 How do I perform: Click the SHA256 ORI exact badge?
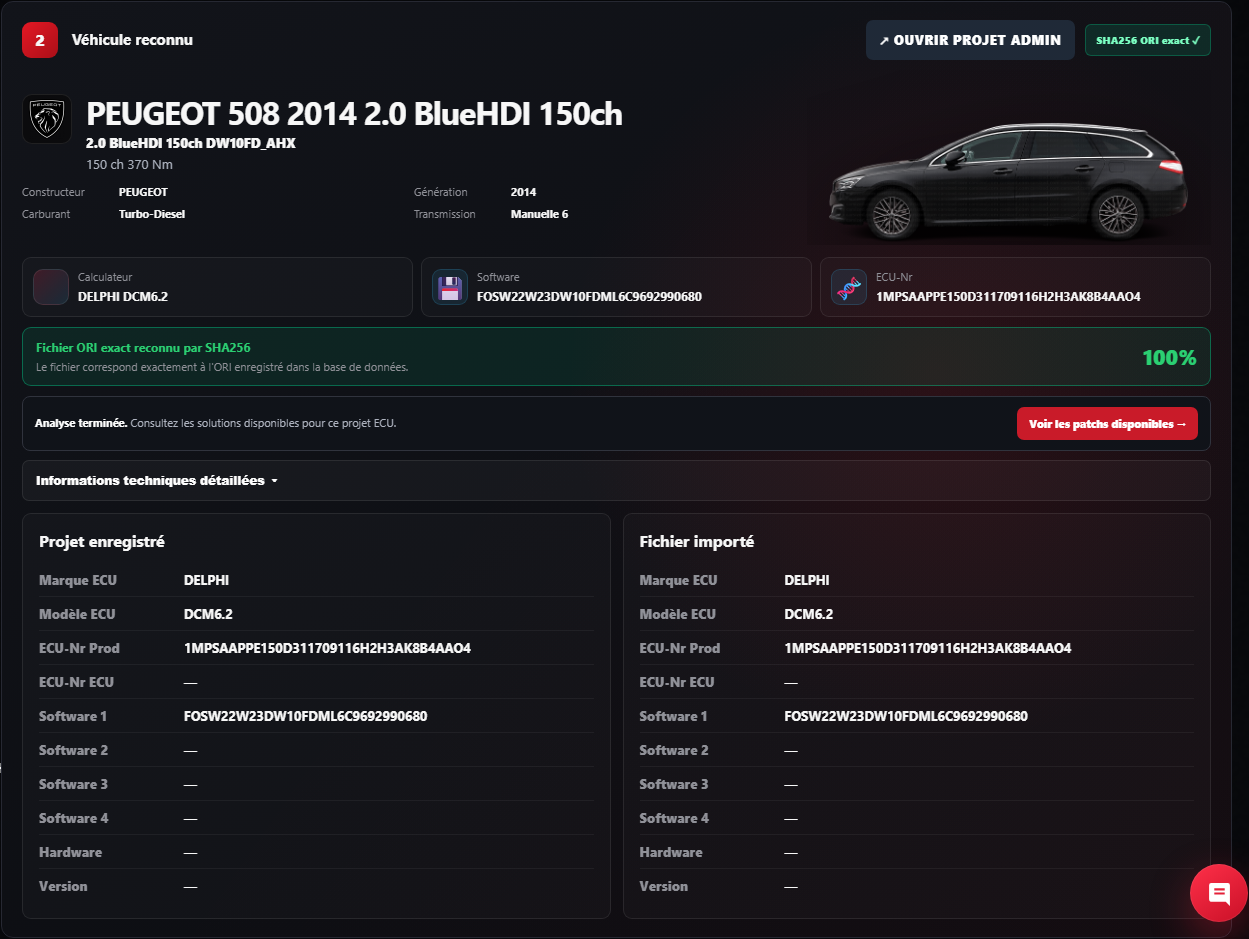(x=1148, y=40)
